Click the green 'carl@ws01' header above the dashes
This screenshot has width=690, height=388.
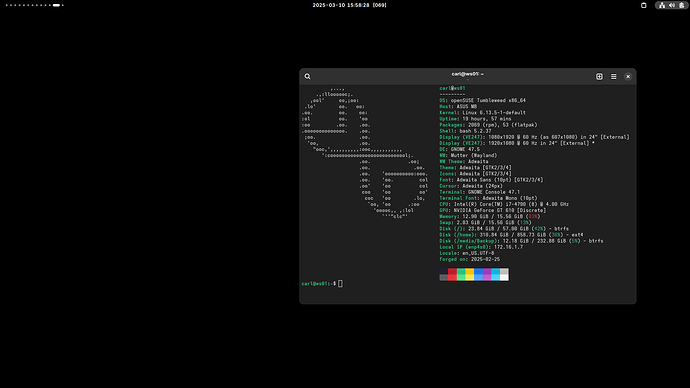(x=452, y=88)
